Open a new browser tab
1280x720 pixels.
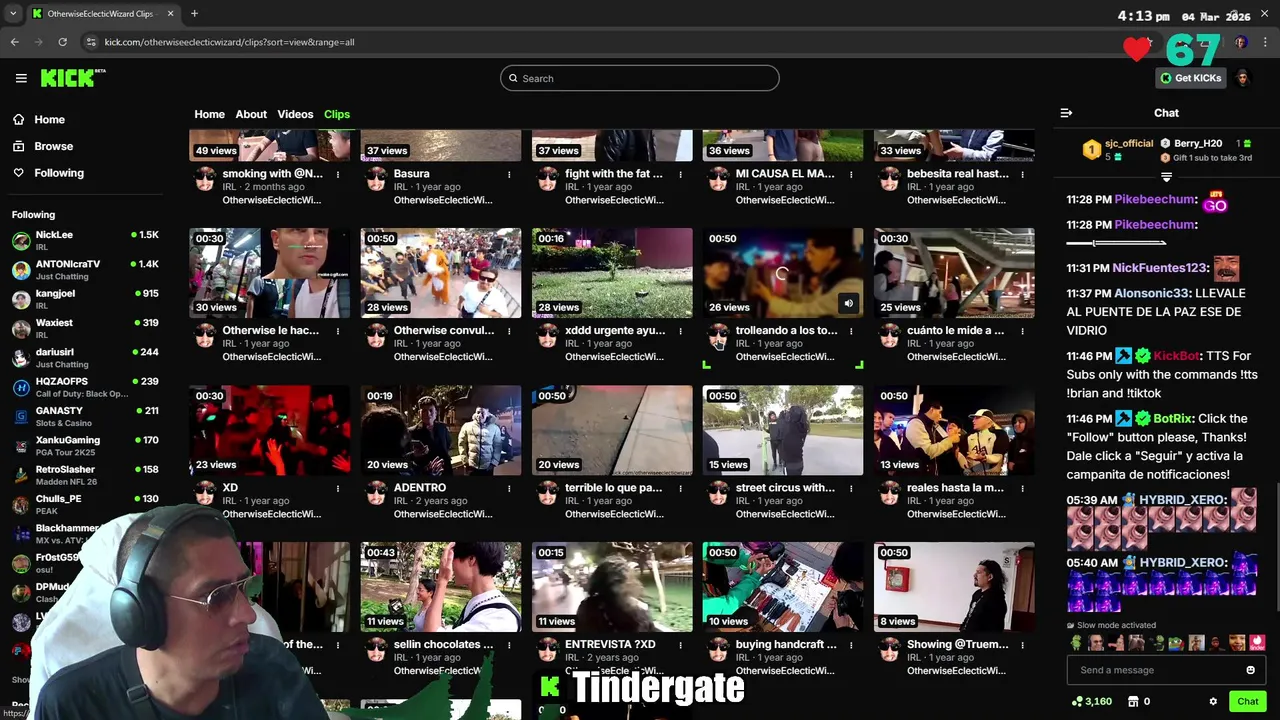[194, 14]
